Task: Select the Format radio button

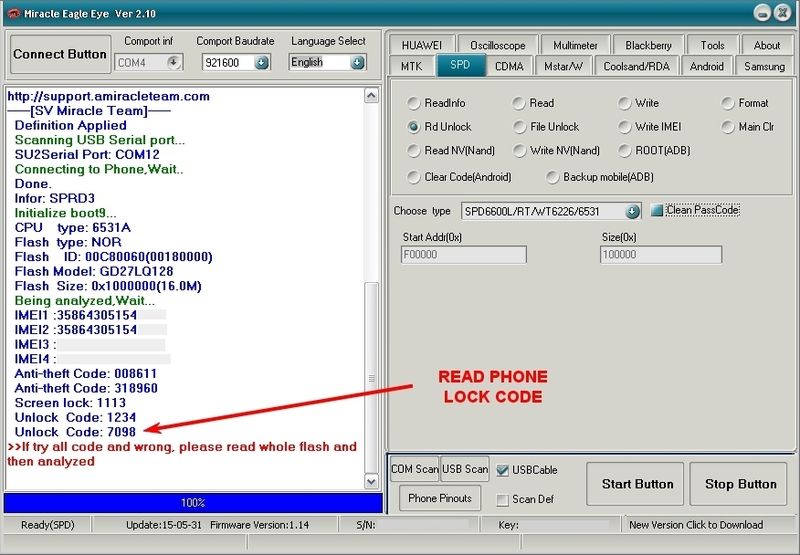Action: pos(728,103)
